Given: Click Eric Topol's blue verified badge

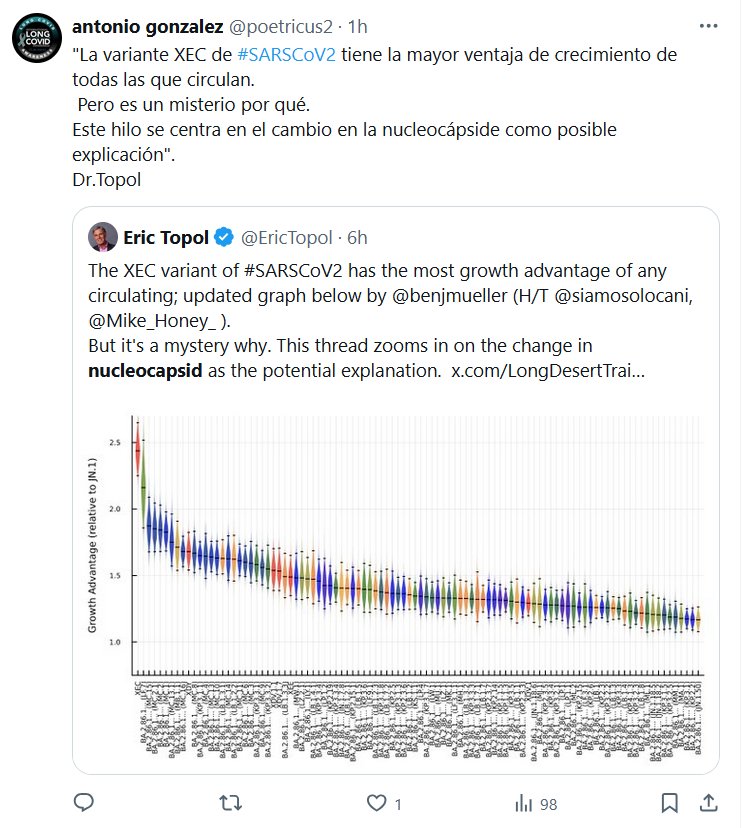Looking at the screenshot, I should [226, 238].
